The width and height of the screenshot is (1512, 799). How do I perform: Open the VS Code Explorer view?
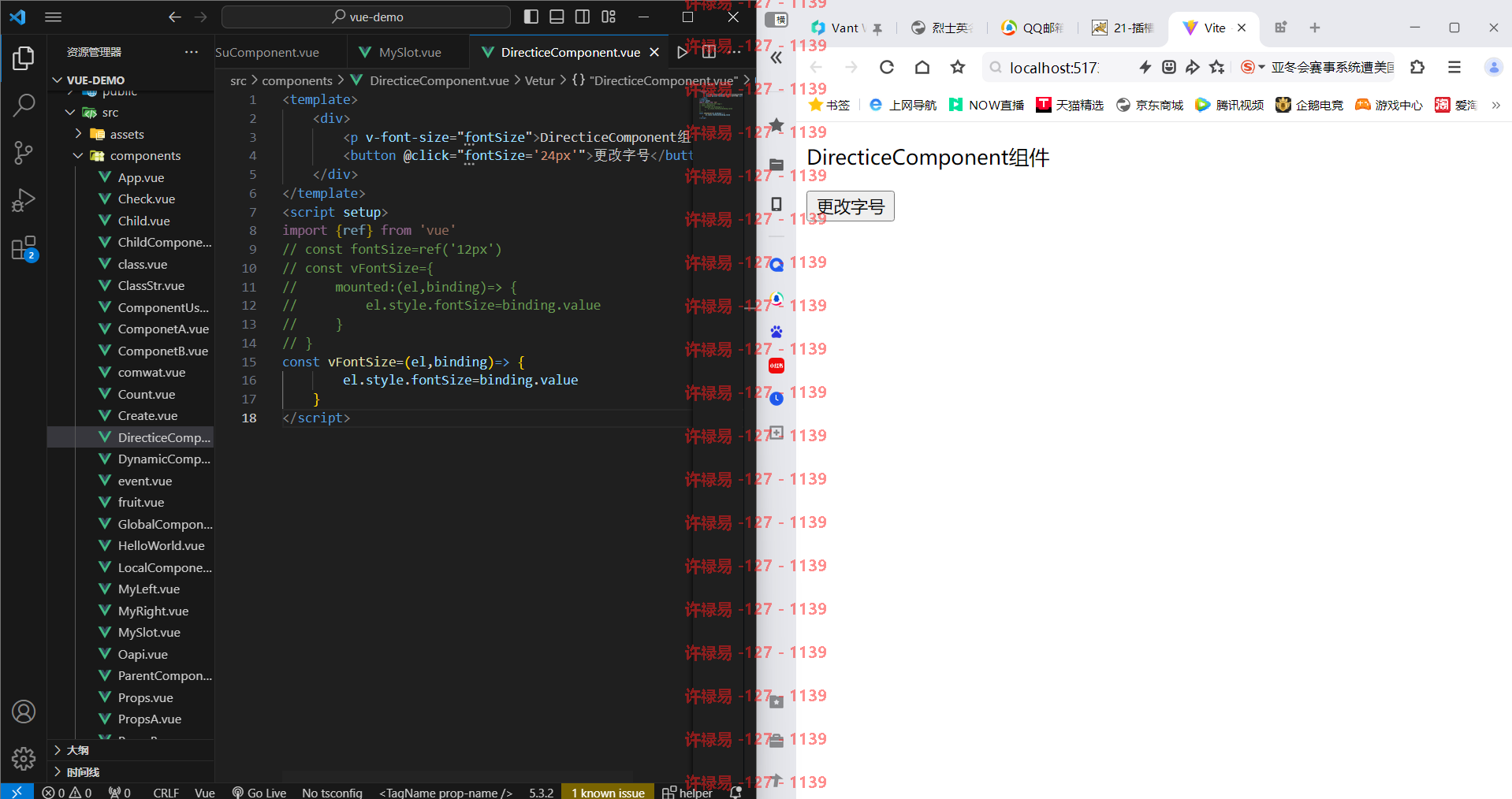(x=24, y=58)
